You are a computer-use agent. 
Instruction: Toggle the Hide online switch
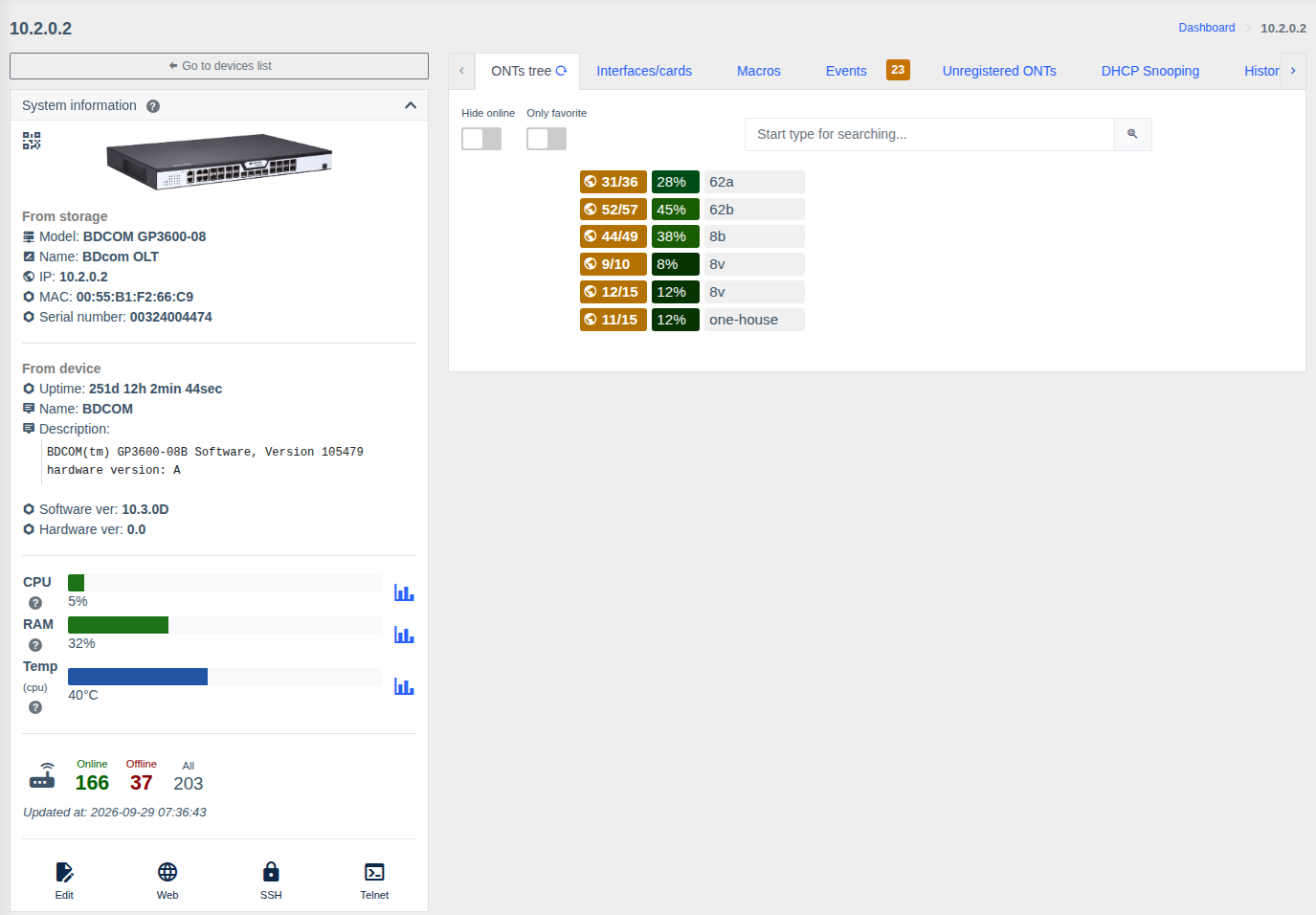pyautogui.click(x=481, y=139)
